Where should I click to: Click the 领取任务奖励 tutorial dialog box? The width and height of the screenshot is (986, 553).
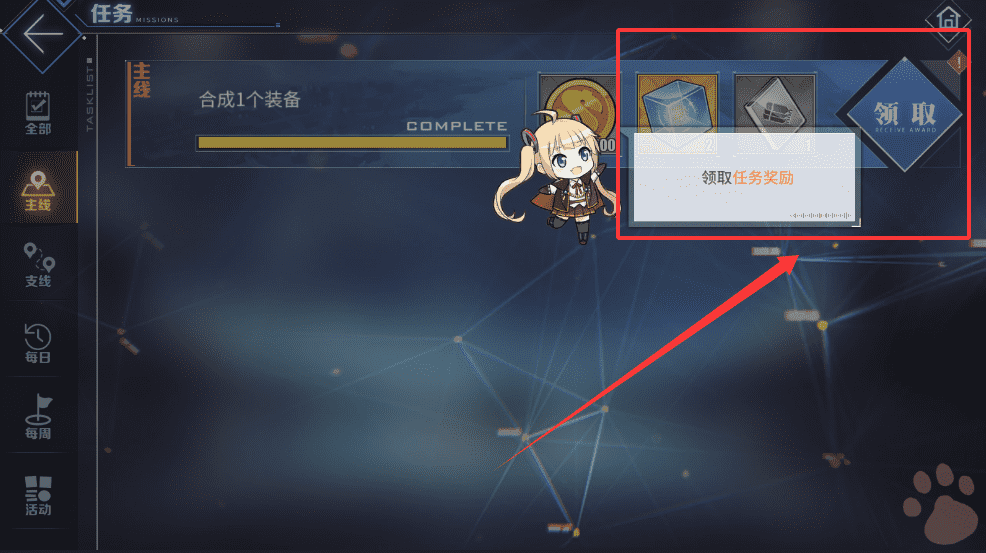pos(746,177)
